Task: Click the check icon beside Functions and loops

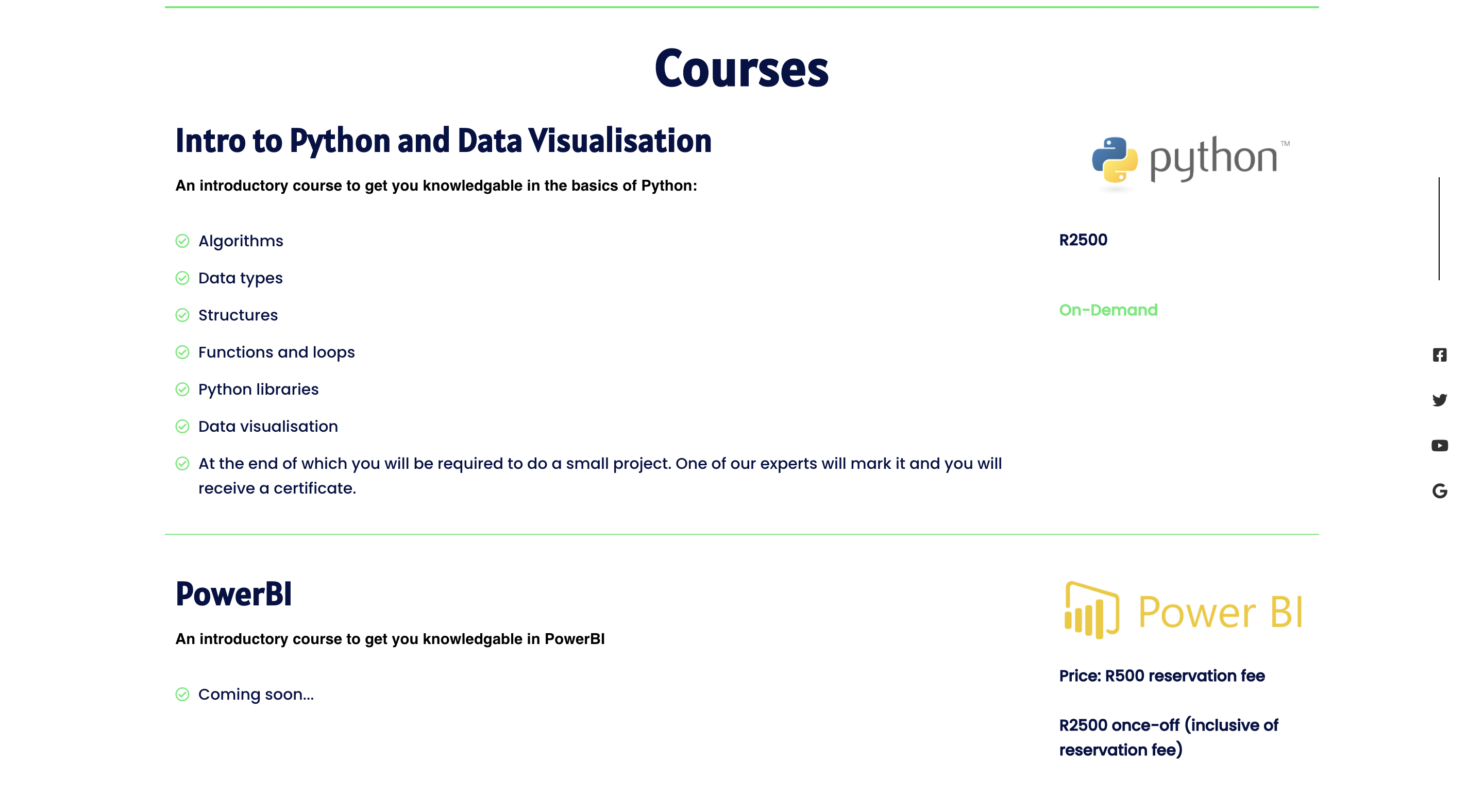Action: coord(182,352)
